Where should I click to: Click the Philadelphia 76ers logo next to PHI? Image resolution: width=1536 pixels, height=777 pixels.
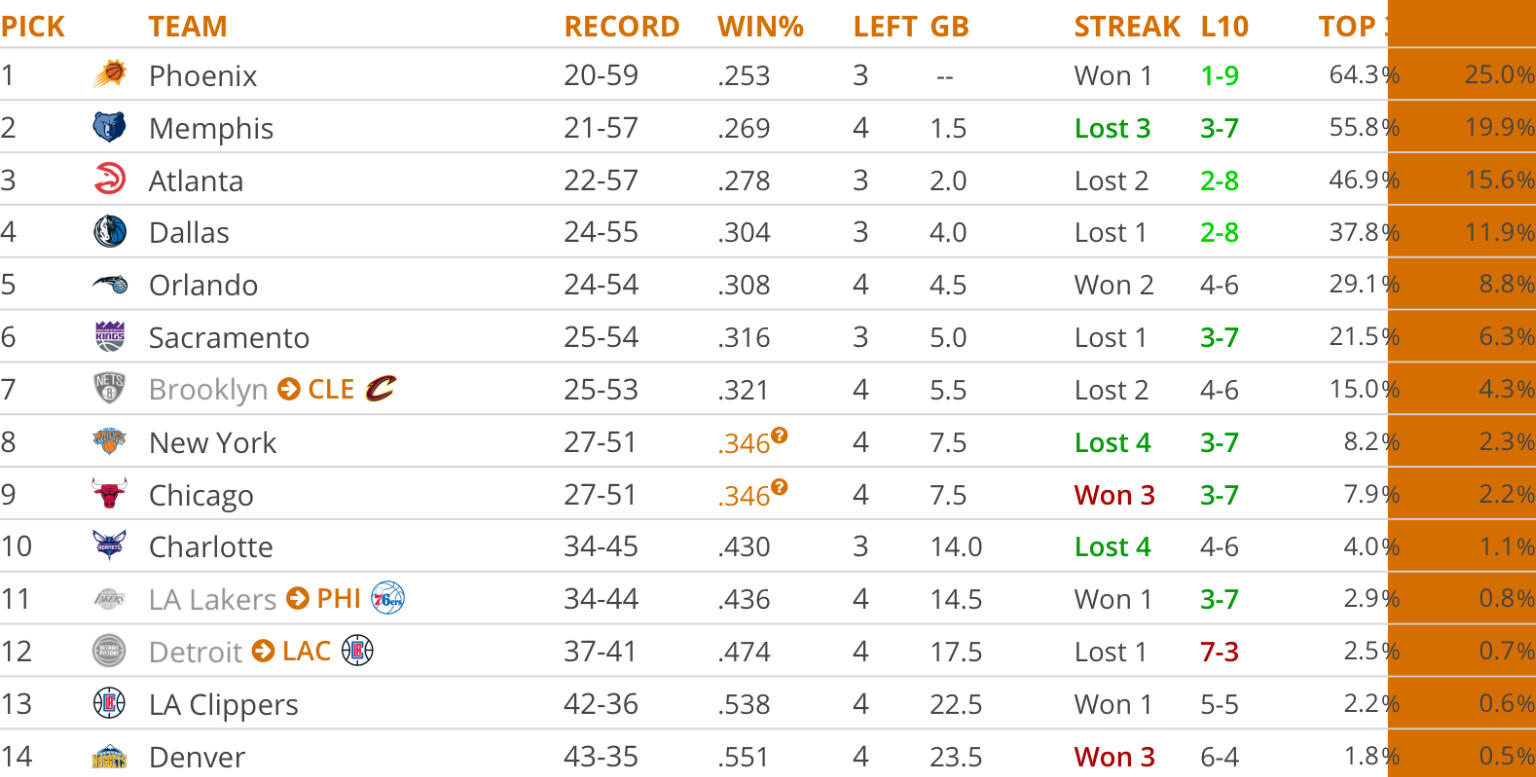pos(387,598)
